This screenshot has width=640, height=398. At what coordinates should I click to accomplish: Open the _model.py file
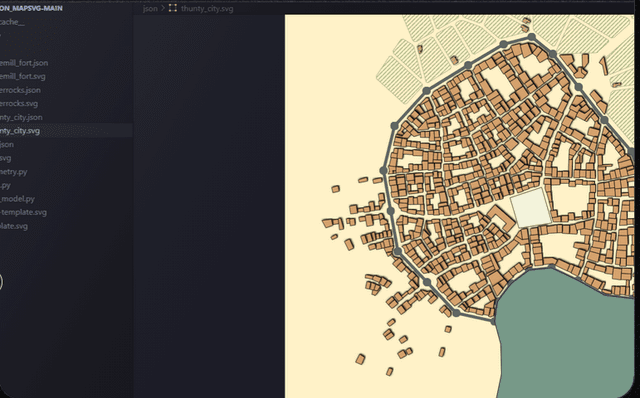click(17, 199)
